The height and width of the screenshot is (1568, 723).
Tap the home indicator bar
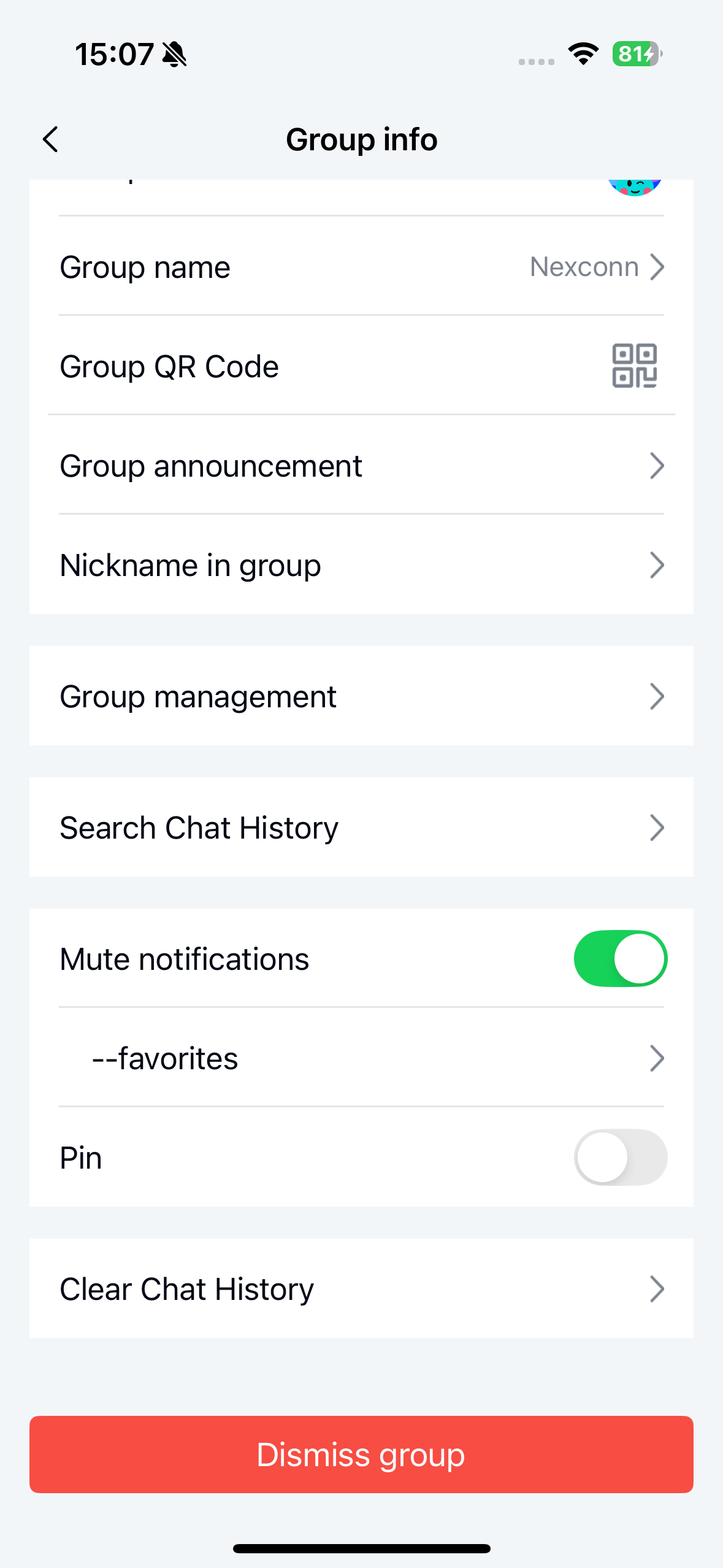[361, 1548]
